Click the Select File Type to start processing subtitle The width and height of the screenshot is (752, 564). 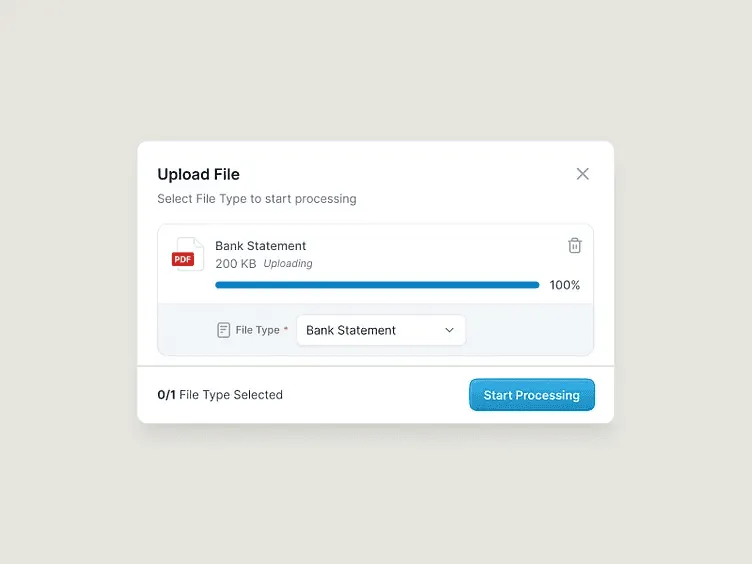pos(257,199)
